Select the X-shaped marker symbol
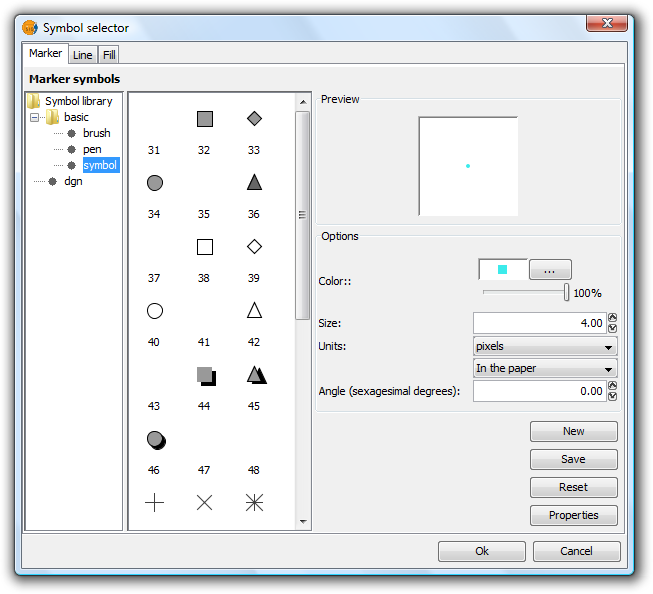Image resolution: width=653 pixels, height=594 pixels. [204, 502]
